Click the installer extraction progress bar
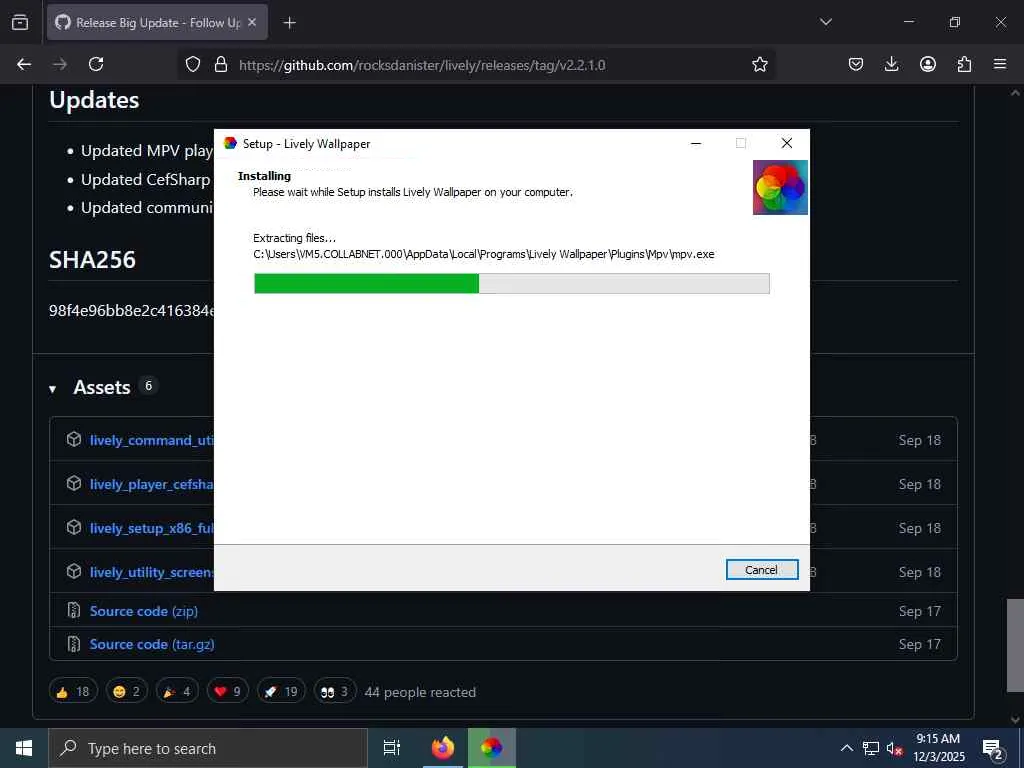The image size is (1024, 768). click(511, 283)
